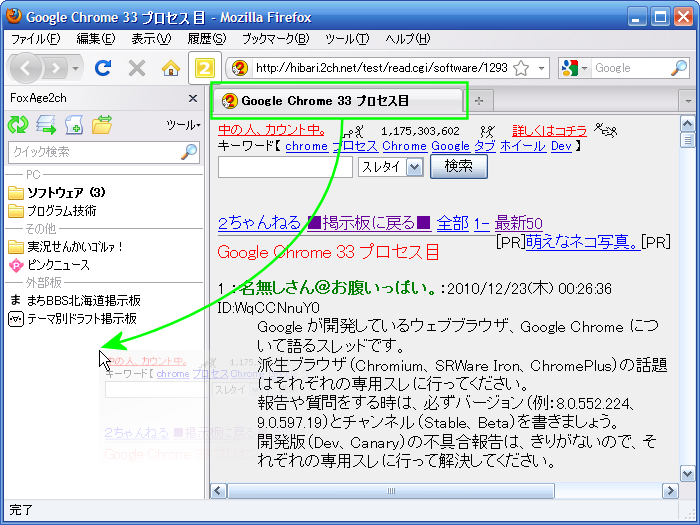Go forward with the forward arrow button
This screenshot has height=525, width=700.
pyautogui.click(x=55, y=68)
